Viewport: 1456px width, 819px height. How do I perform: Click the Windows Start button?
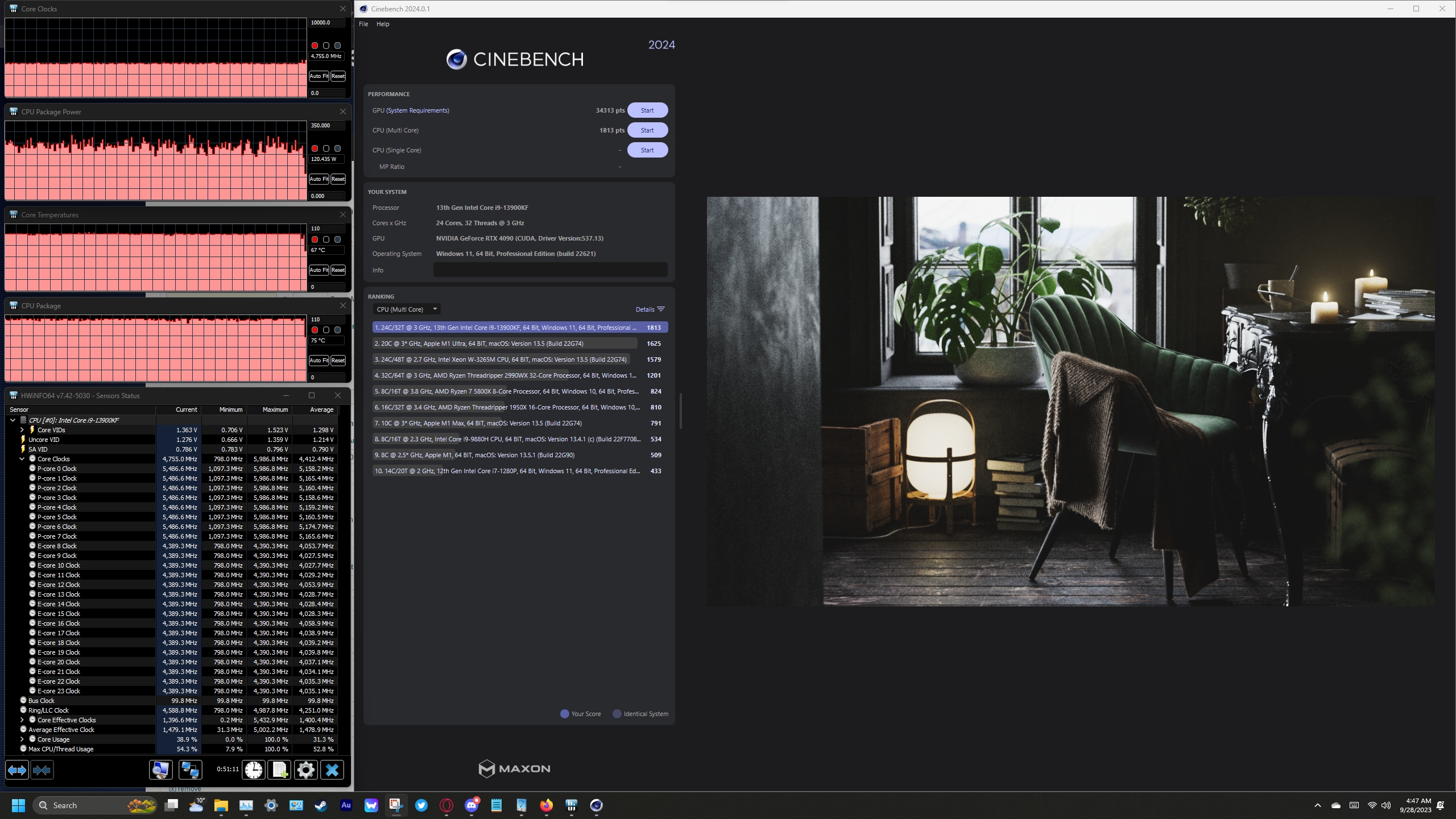pyautogui.click(x=18, y=805)
